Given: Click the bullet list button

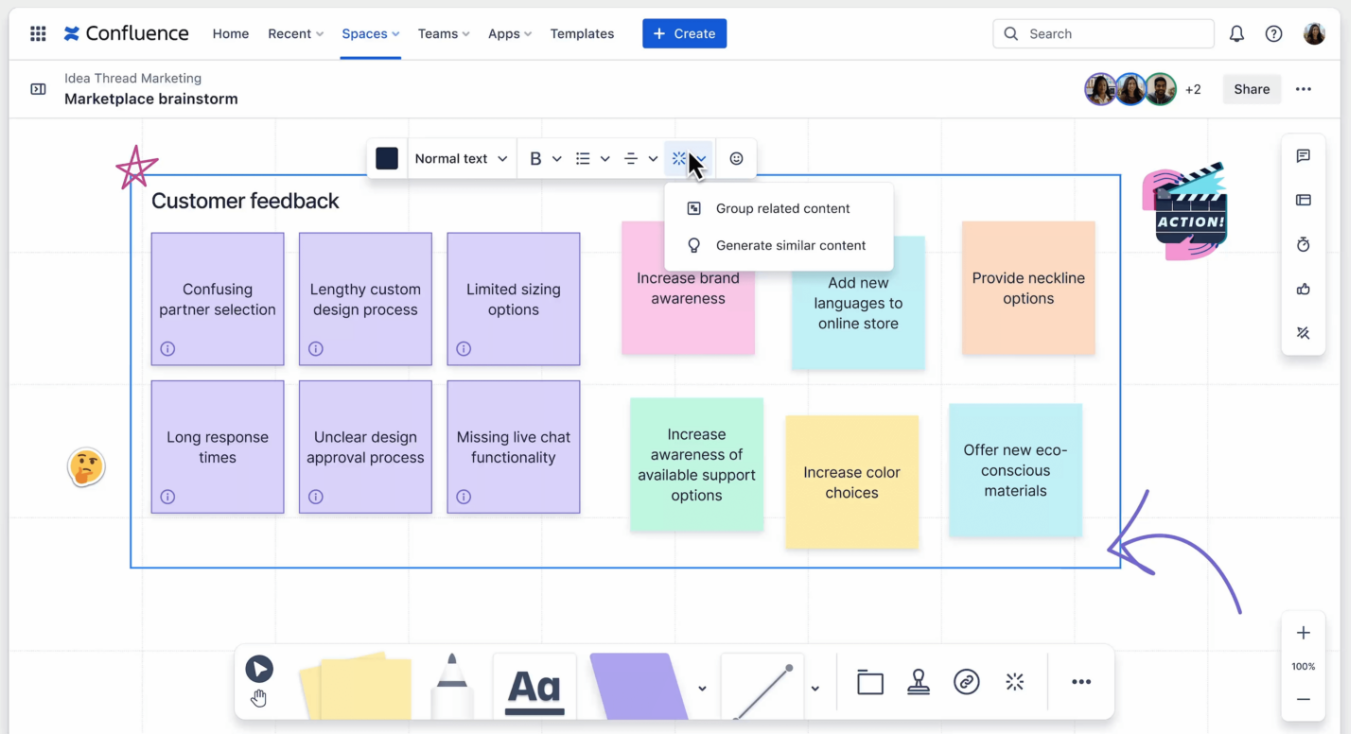Looking at the screenshot, I should pyautogui.click(x=583, y=158).
